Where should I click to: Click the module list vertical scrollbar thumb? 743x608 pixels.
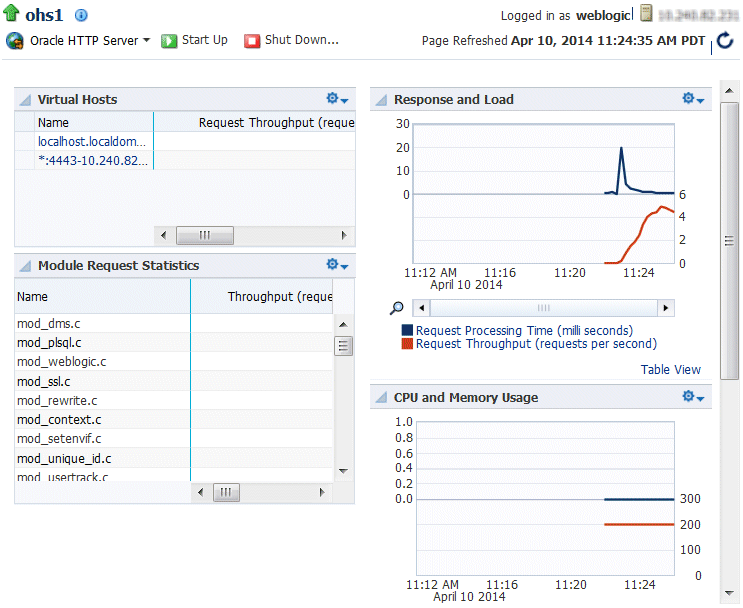pos(344,345)
